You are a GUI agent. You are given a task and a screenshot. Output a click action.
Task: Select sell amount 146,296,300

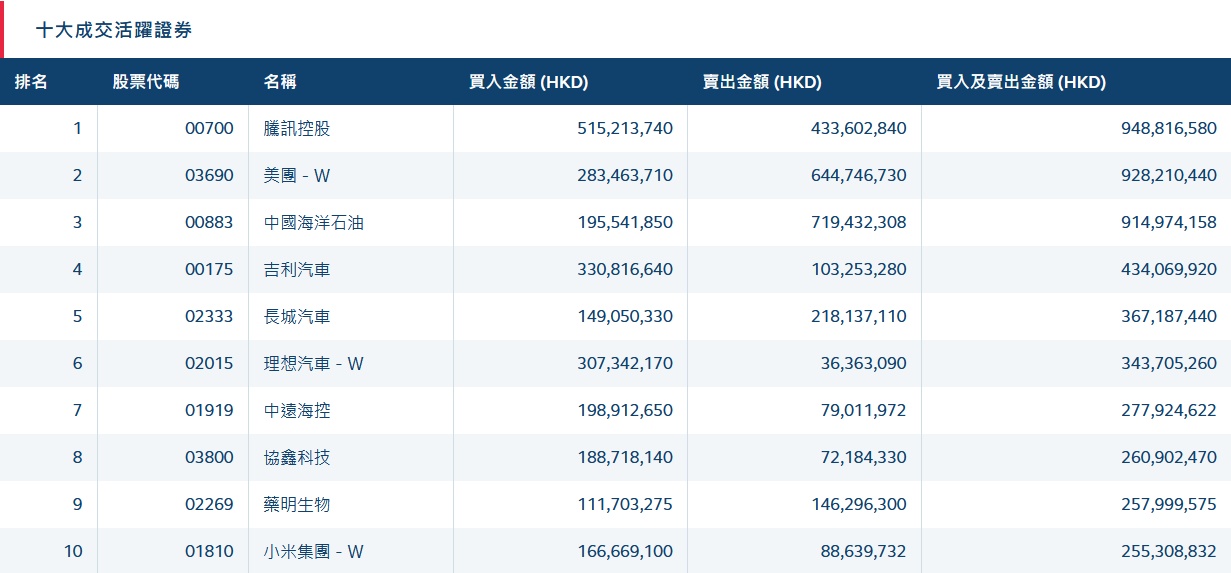click(x=859, y=504)
